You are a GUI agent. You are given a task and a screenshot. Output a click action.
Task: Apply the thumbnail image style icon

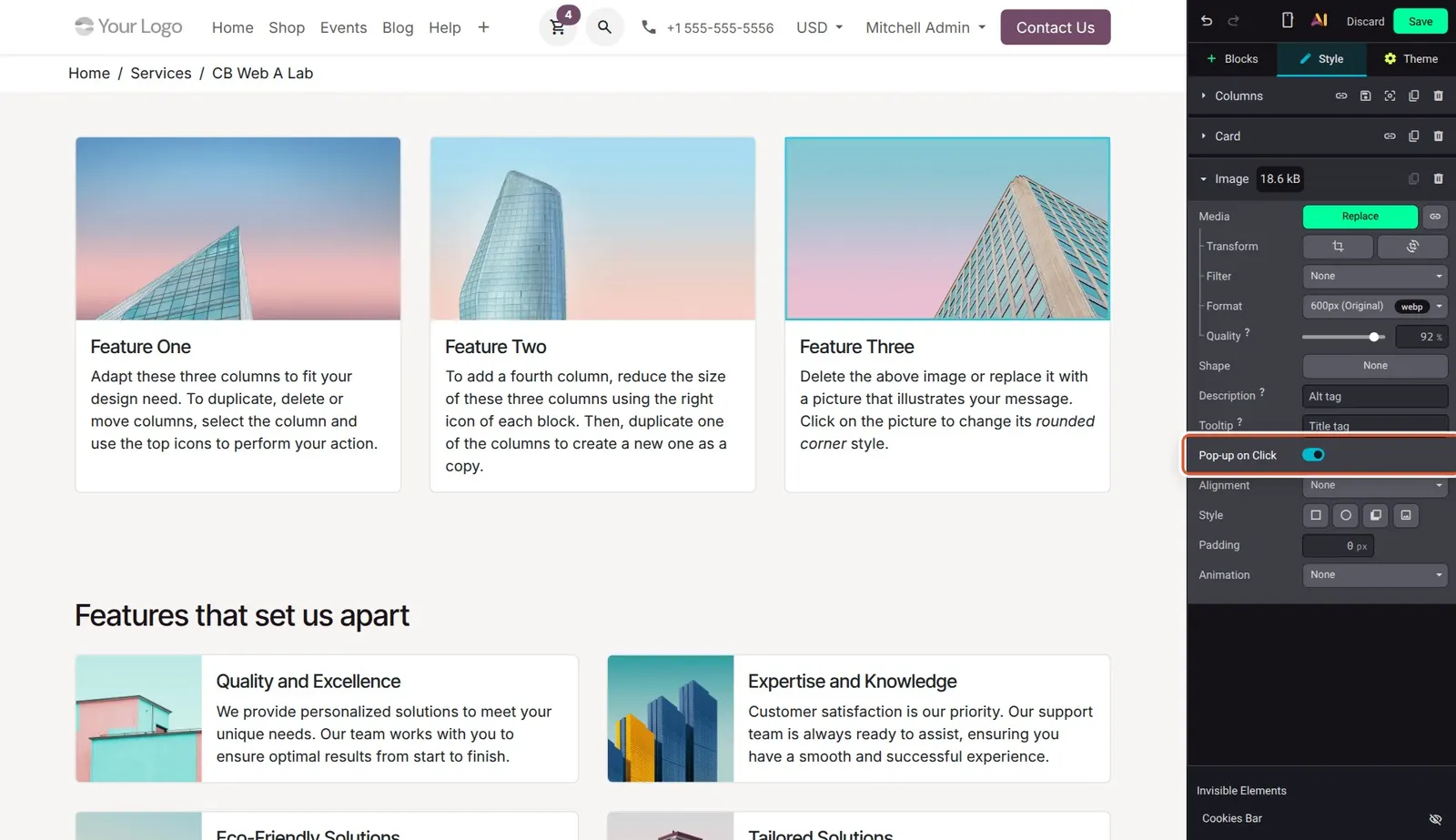pyautogui.click(x=1406, y=515)
